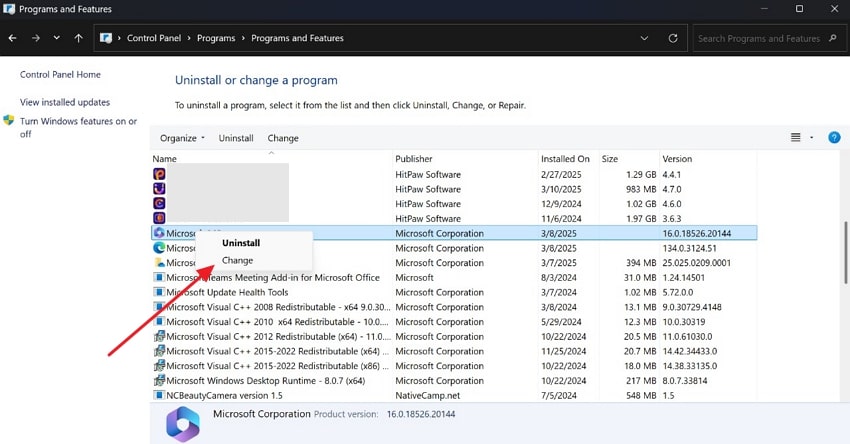
Task: Click the back navigation arrow
Action: (13, 38)
